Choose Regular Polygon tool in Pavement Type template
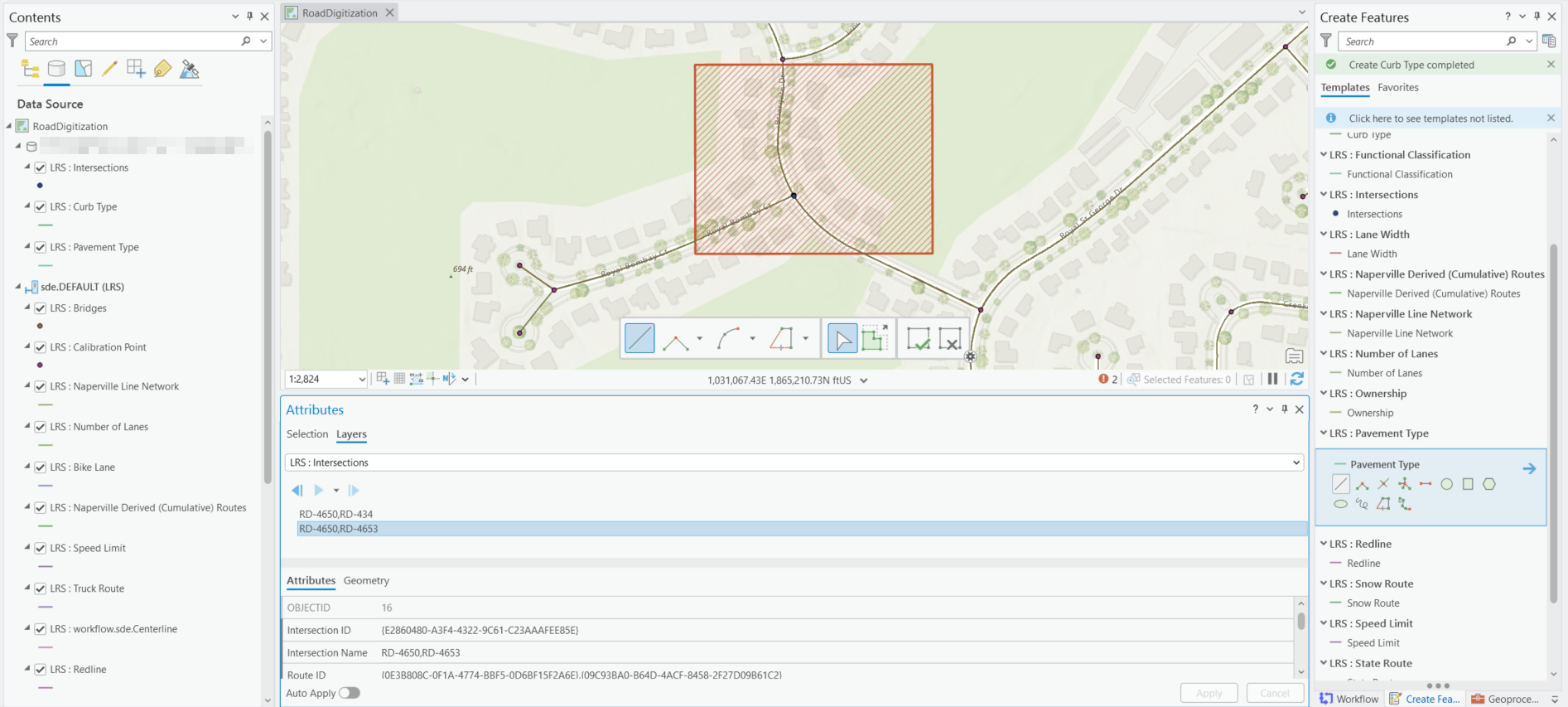1568x707 pixels. pos(1489,484)
